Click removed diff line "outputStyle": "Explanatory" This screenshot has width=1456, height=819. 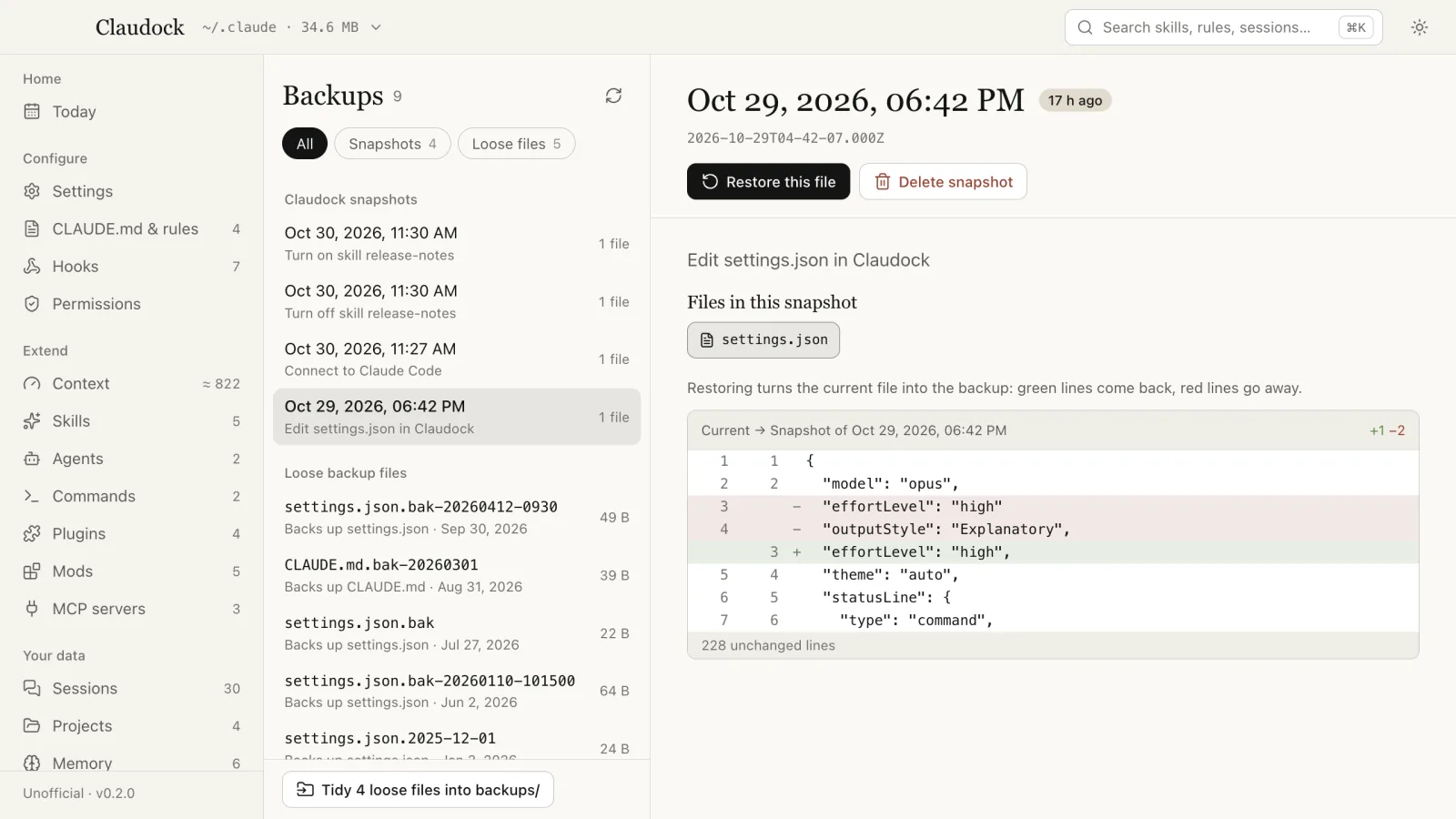(x=1053, y=529)
